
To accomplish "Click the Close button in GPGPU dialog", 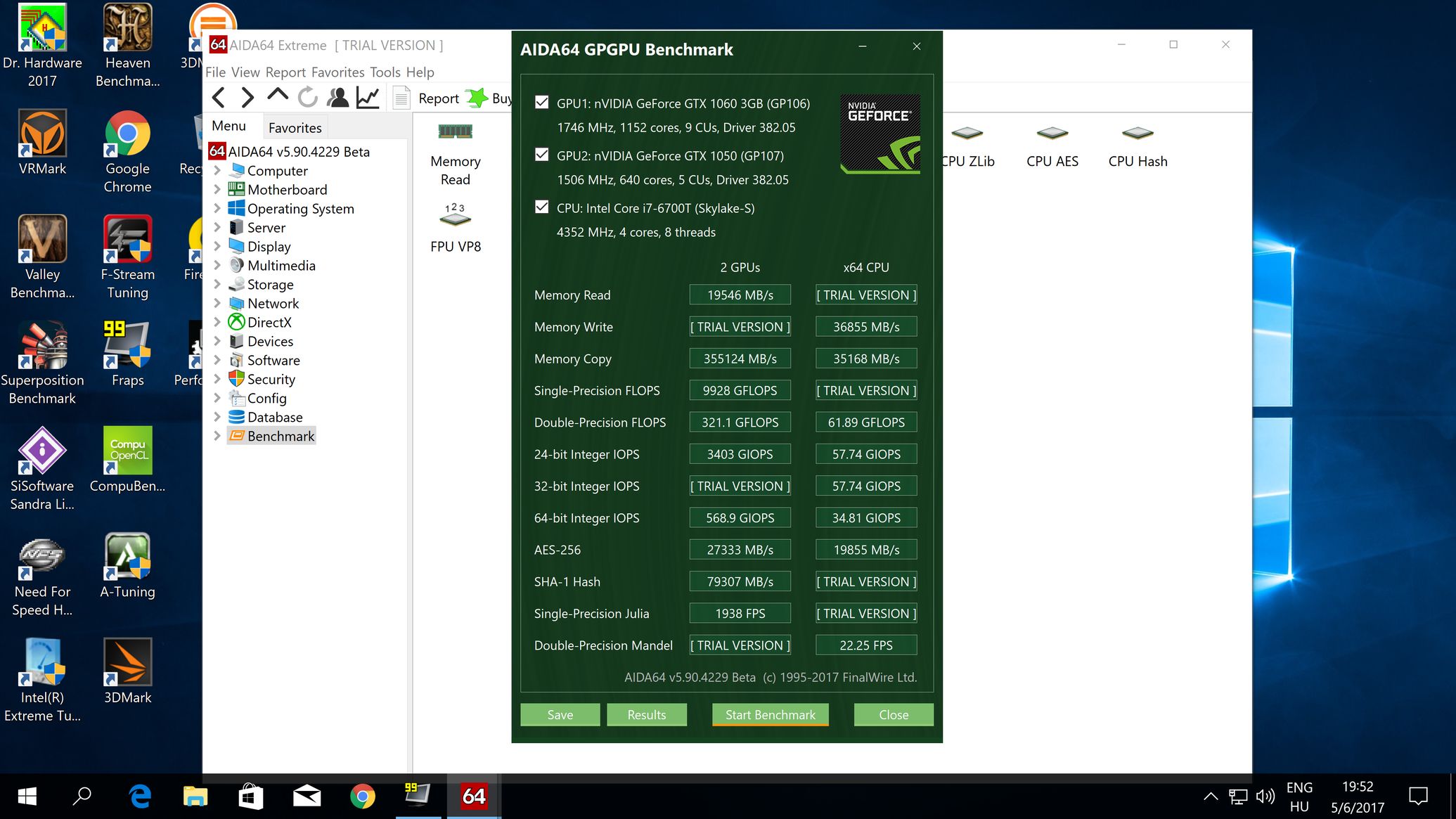I will pyautogui.click(x=894, y=714).
